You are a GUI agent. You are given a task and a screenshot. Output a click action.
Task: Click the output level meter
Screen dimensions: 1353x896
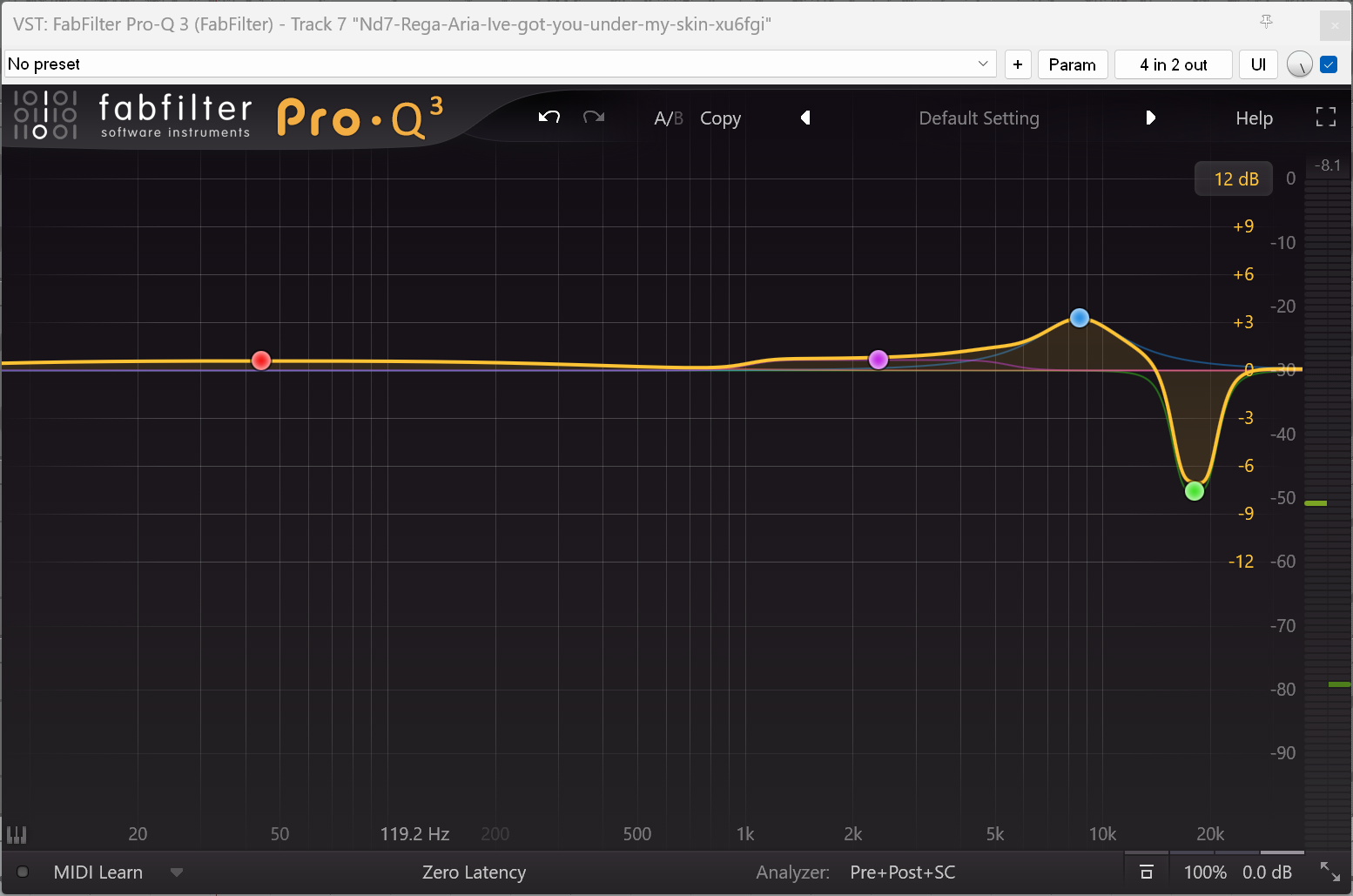tap(1327, 514)
